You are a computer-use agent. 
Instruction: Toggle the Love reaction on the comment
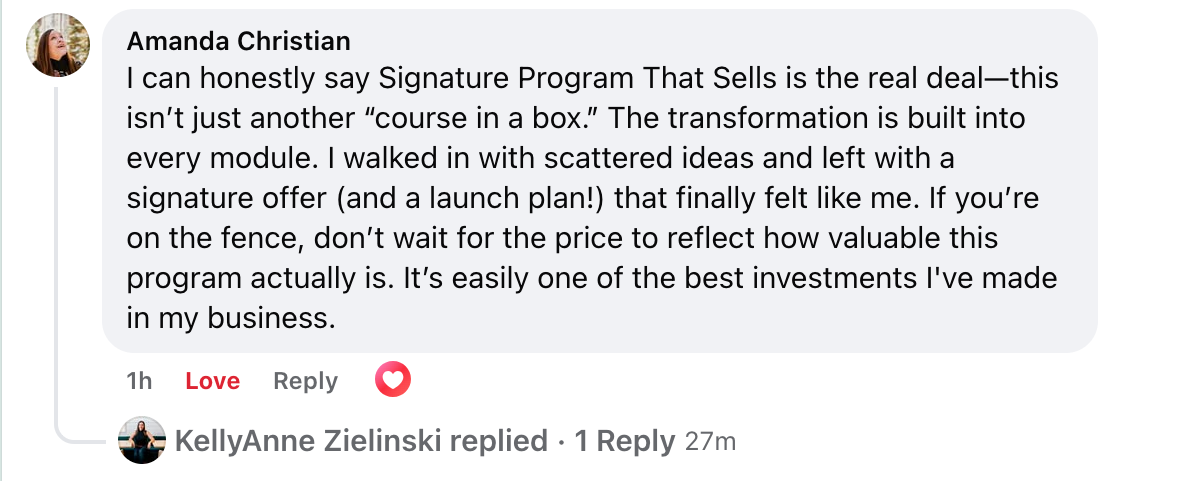point(212,381)
